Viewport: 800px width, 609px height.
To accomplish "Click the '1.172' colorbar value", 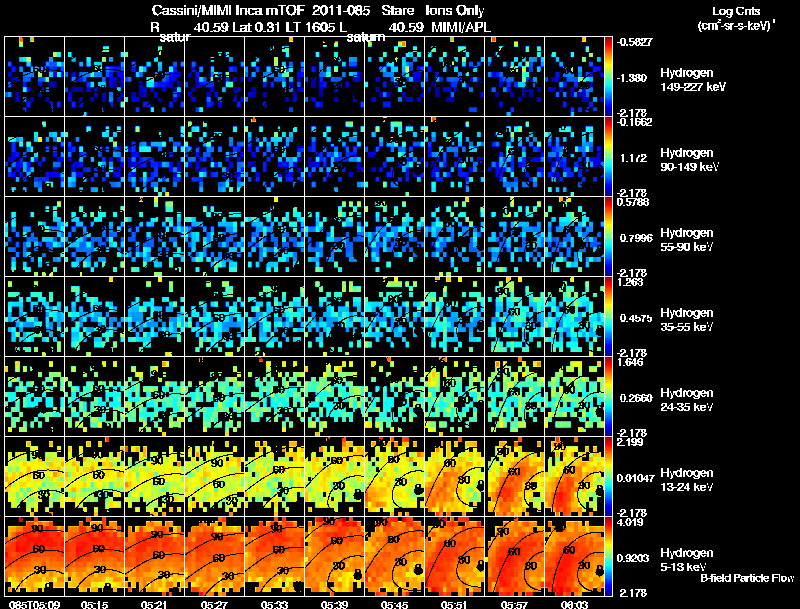I will tap(633, 158).
